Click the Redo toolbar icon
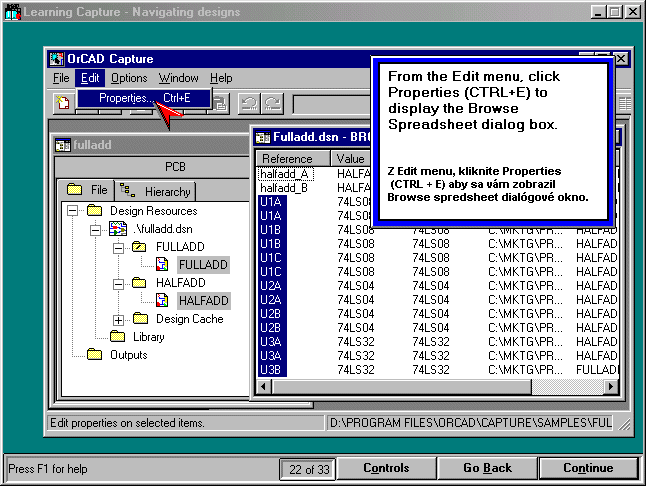646x486 pixels. pyautogui.click(x=273, y=102)
